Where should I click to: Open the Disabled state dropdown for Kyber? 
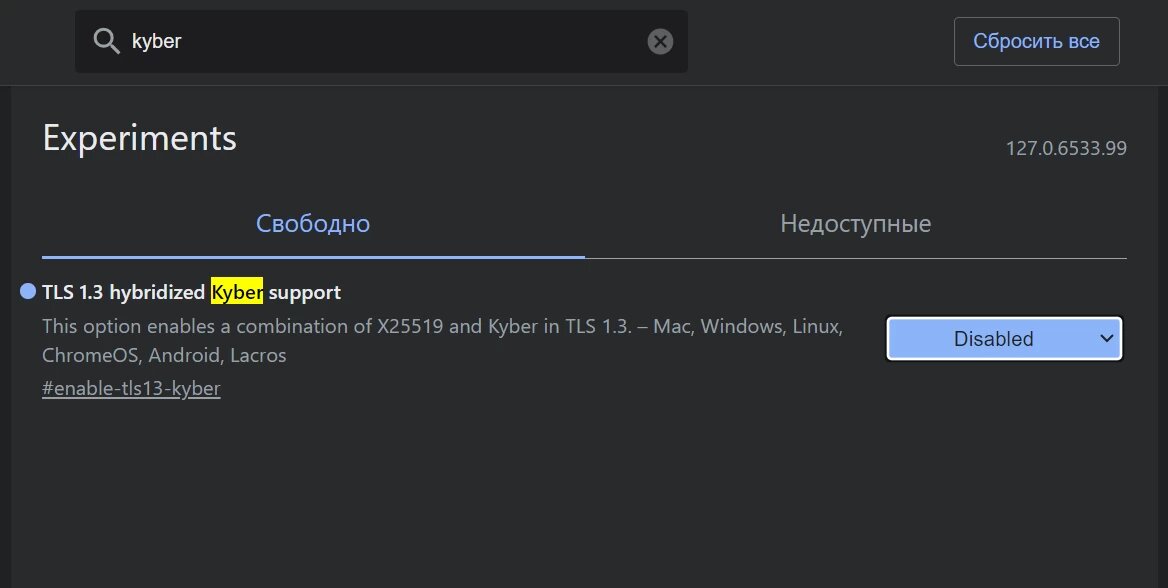click(x=1004, y=338)
